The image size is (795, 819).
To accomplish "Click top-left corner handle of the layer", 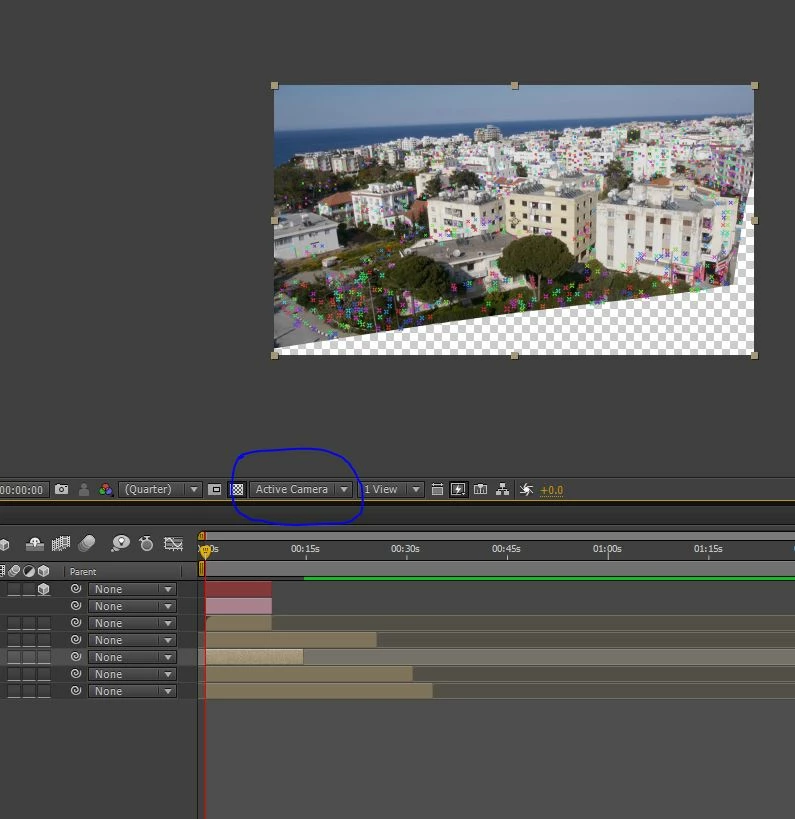I will pos(275,86).
